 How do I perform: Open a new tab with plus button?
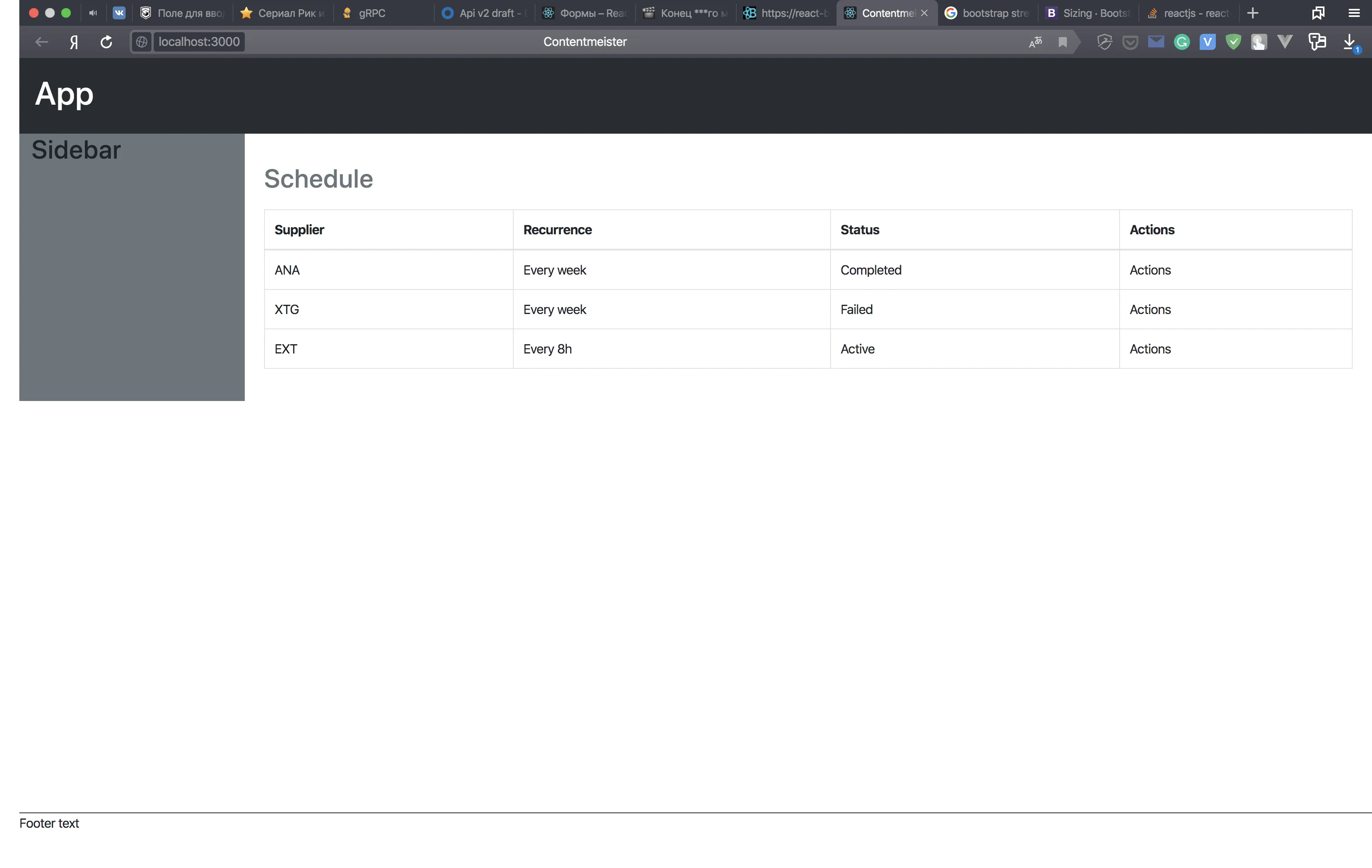(1252, 12)
